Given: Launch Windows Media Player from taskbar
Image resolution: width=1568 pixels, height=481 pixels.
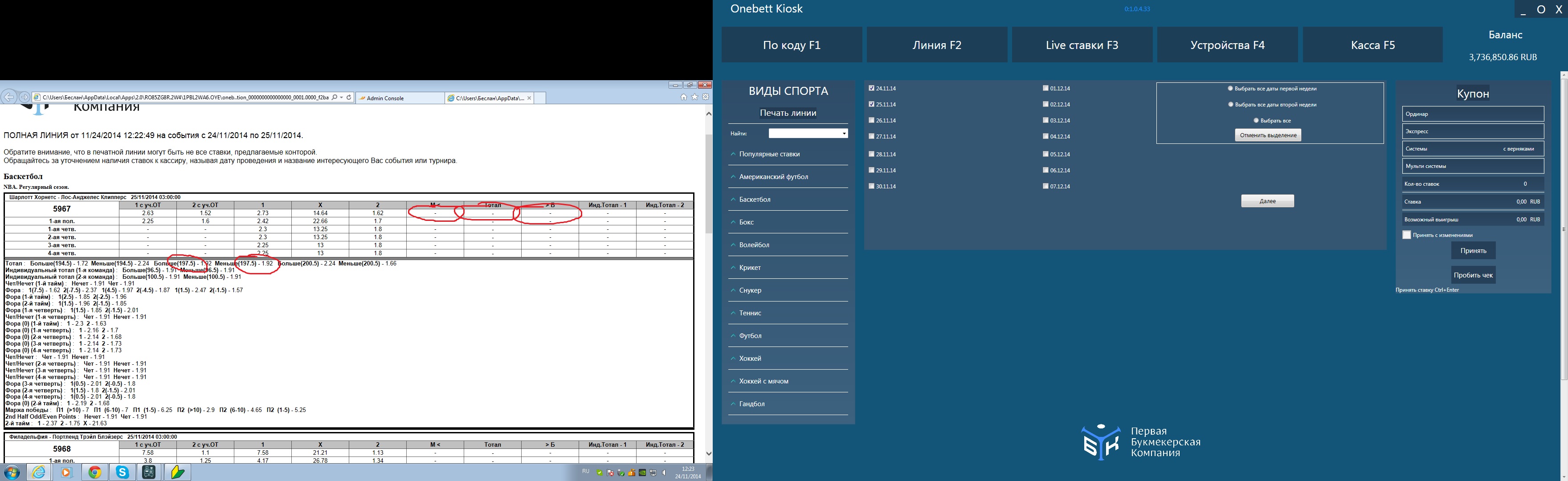Looking at the screenshot, I should point(66,473).
